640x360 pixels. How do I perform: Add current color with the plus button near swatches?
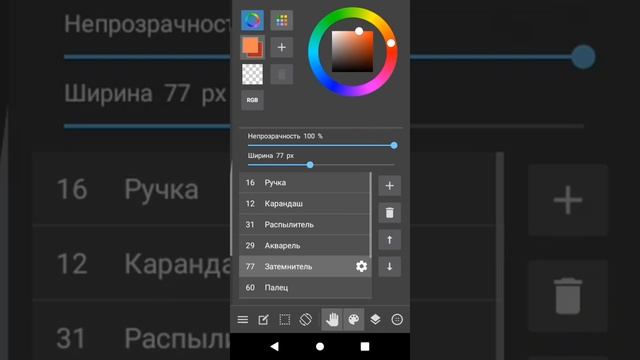pos(282,47)
